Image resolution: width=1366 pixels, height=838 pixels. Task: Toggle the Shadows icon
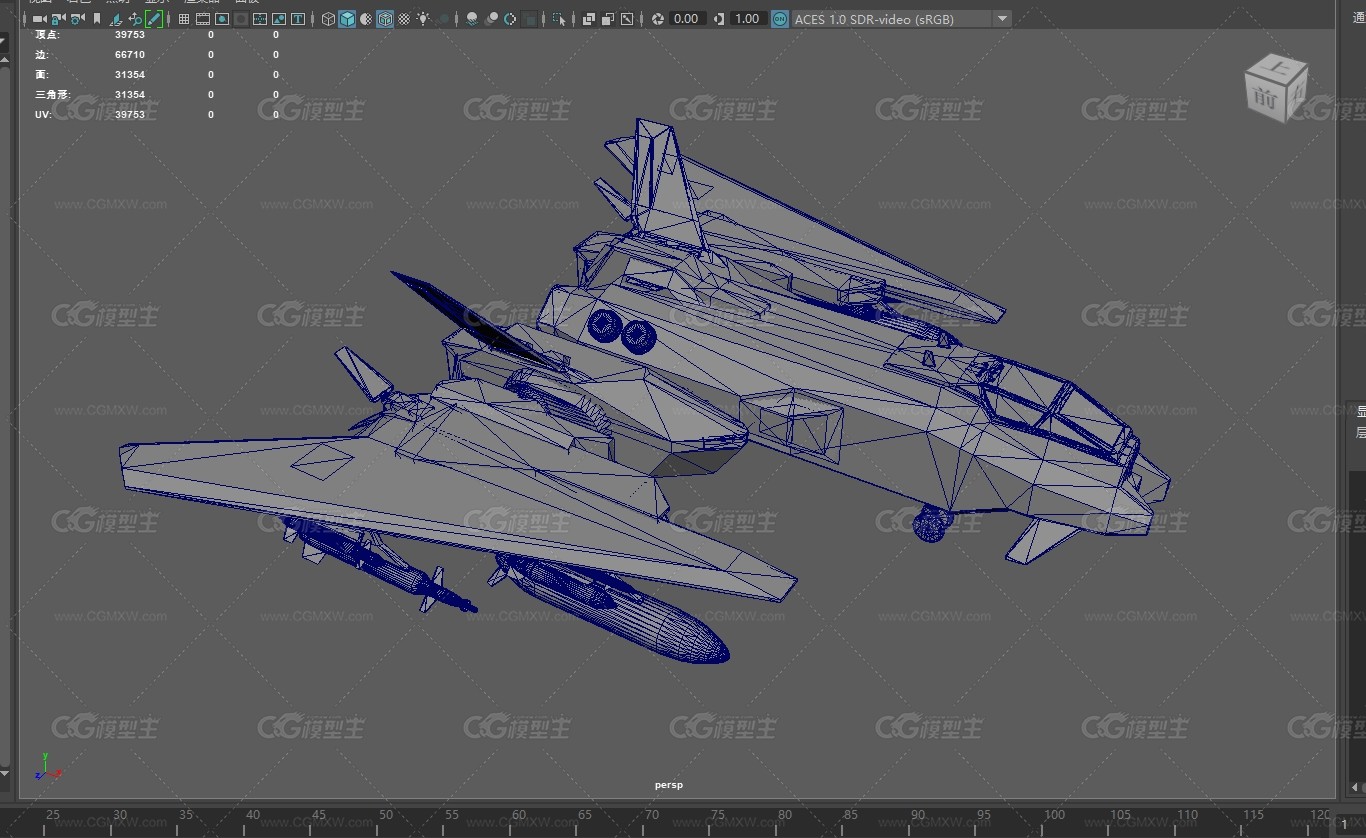443,19
